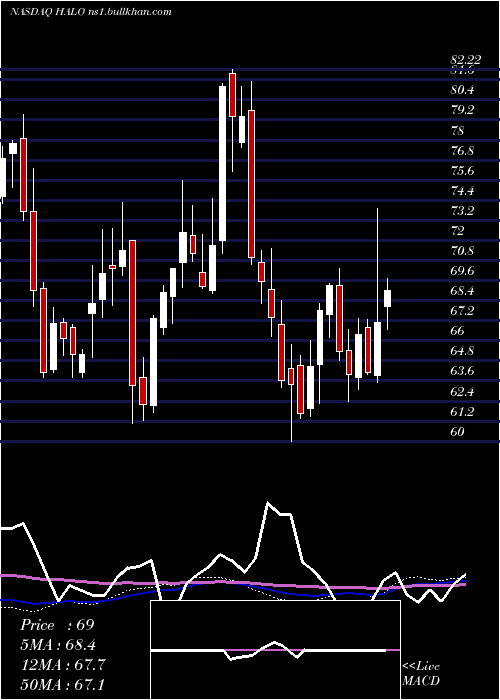Click the tallest white candlestick near 80.4
The height and width of the screenshot is (700, 500).
[x=222, y=163]
